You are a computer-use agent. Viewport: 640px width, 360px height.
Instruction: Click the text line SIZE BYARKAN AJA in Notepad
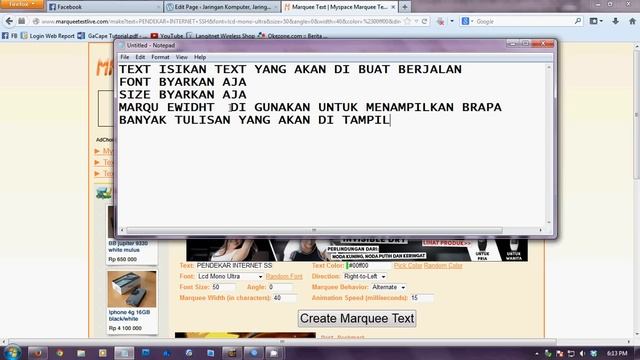point(182,95)
